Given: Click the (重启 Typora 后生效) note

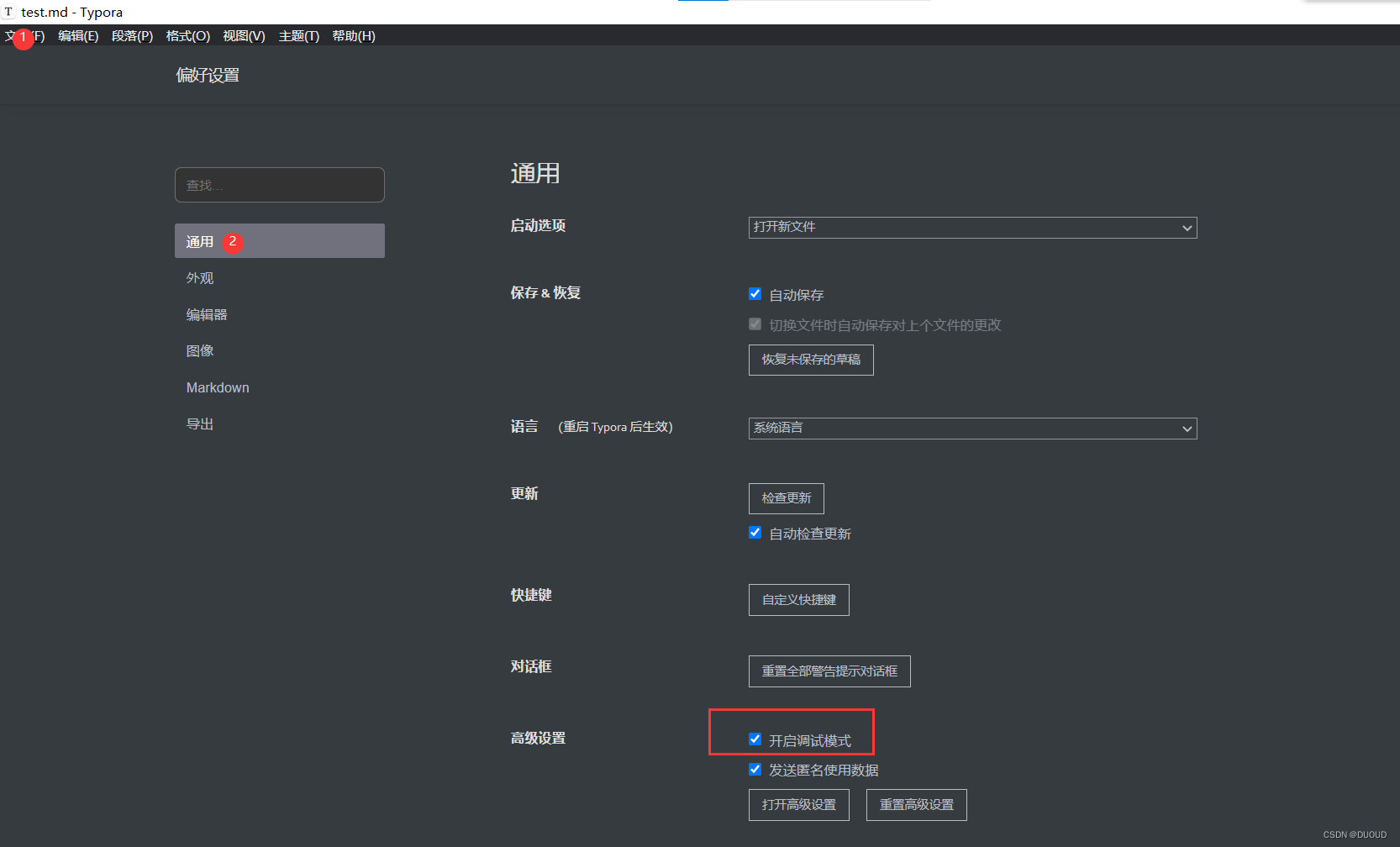Looking at the screenshot, I should [616, 427].
